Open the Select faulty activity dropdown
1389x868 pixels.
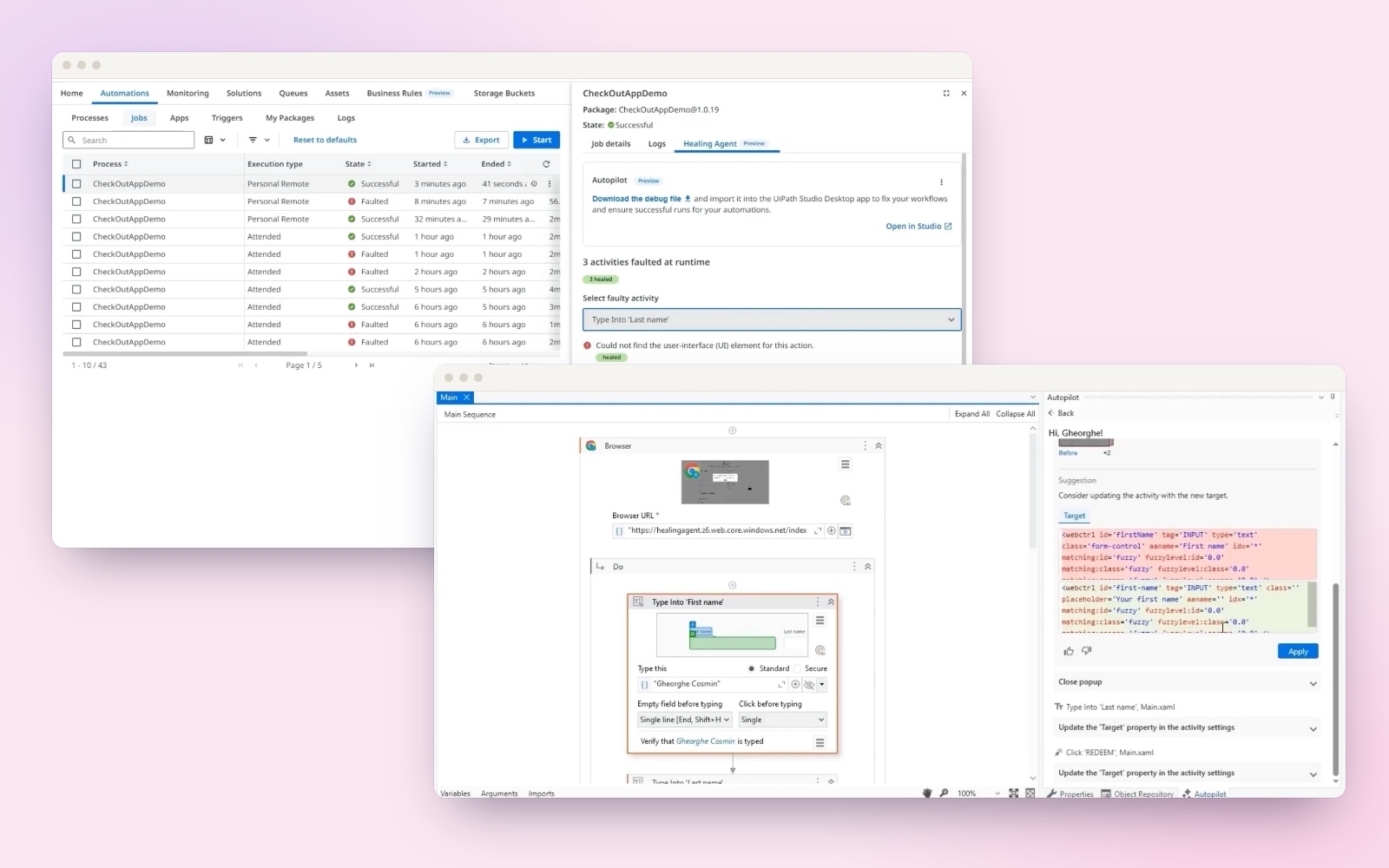pyautogui.click(x=772, y=319)
